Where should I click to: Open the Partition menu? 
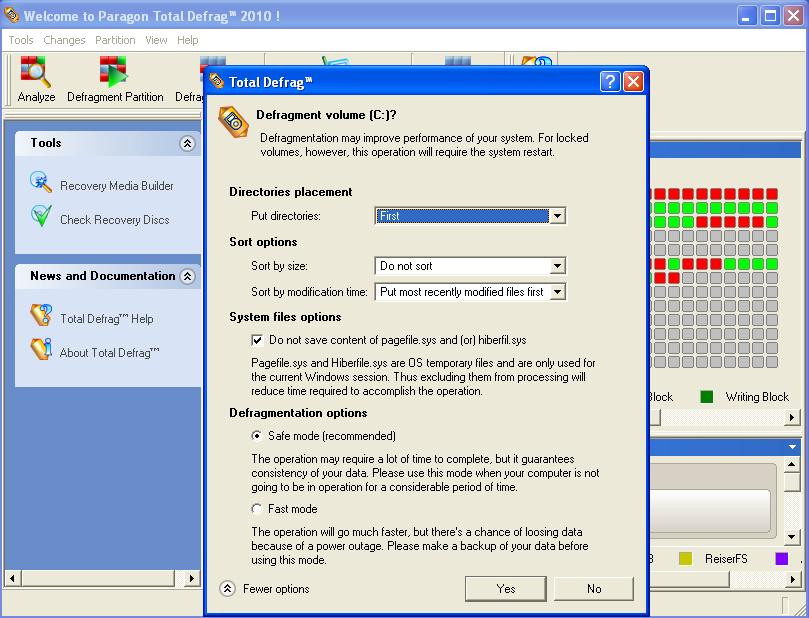point(115,40)
